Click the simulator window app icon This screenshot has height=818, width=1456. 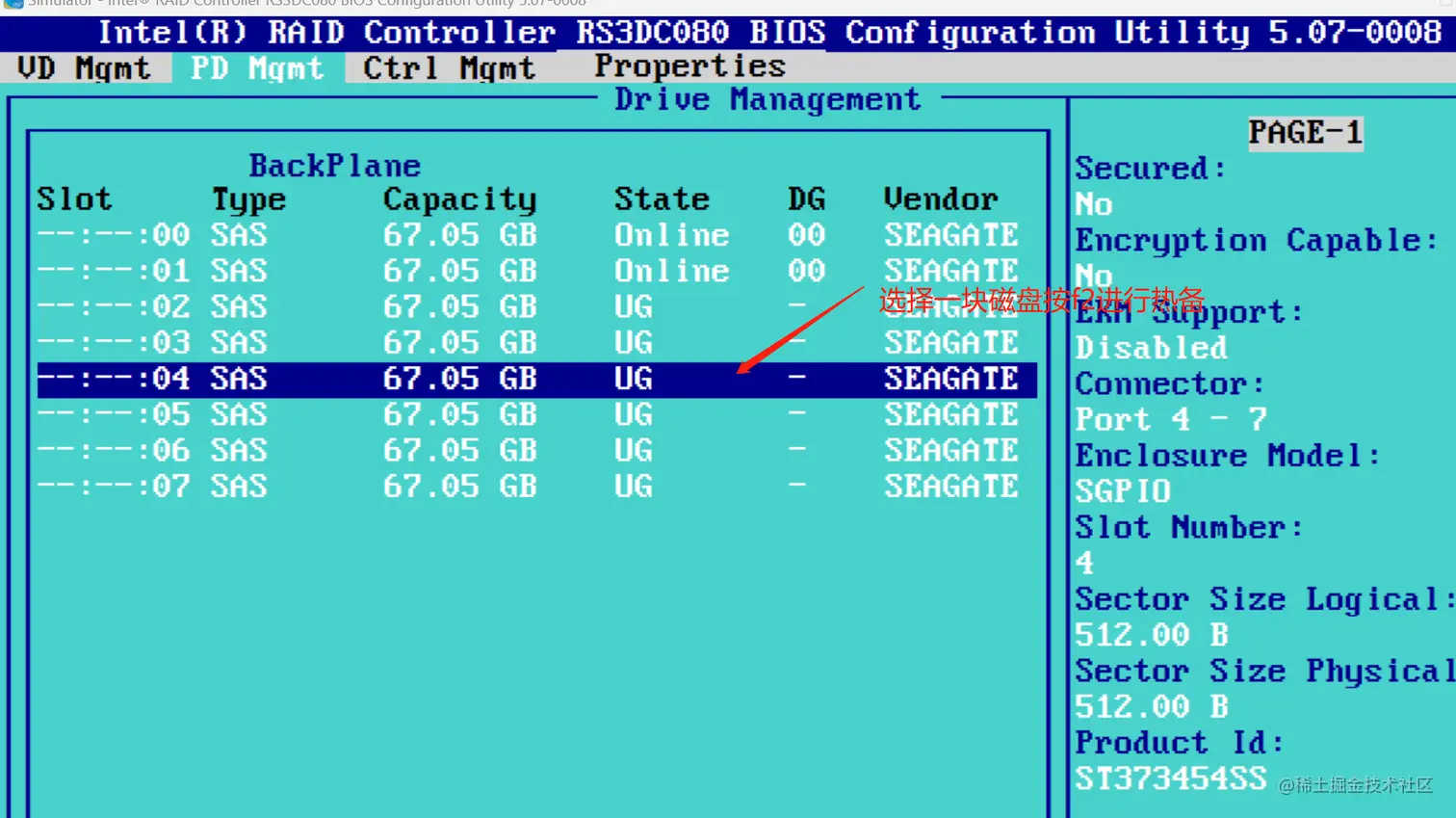pyautogui.click(x=13, y=4)
